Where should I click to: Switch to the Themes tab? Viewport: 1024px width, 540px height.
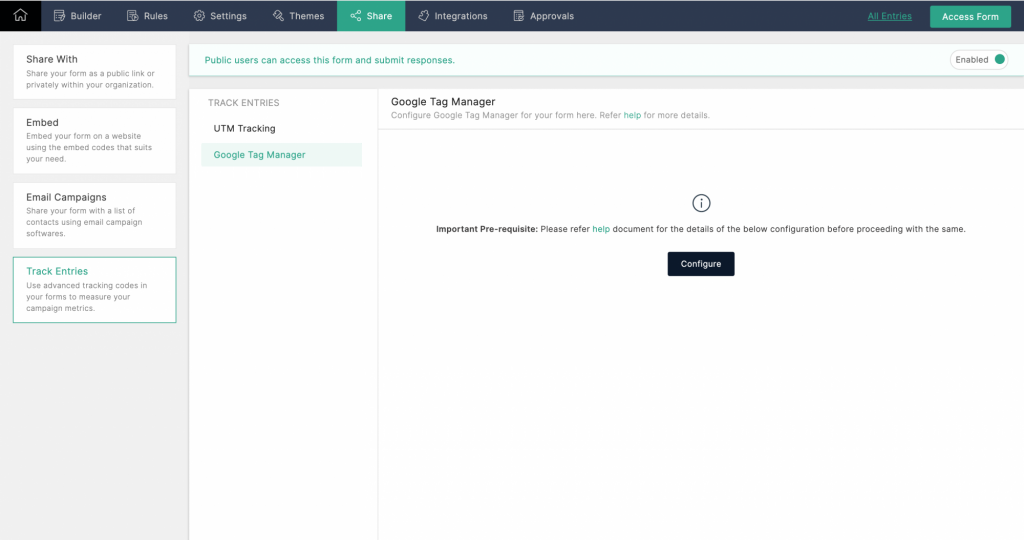click(x=298, y=16)
